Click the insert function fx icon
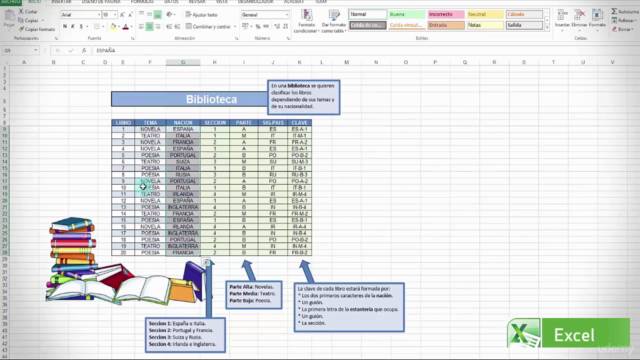This screenshot has width=640, height=360. pos(84,50)
